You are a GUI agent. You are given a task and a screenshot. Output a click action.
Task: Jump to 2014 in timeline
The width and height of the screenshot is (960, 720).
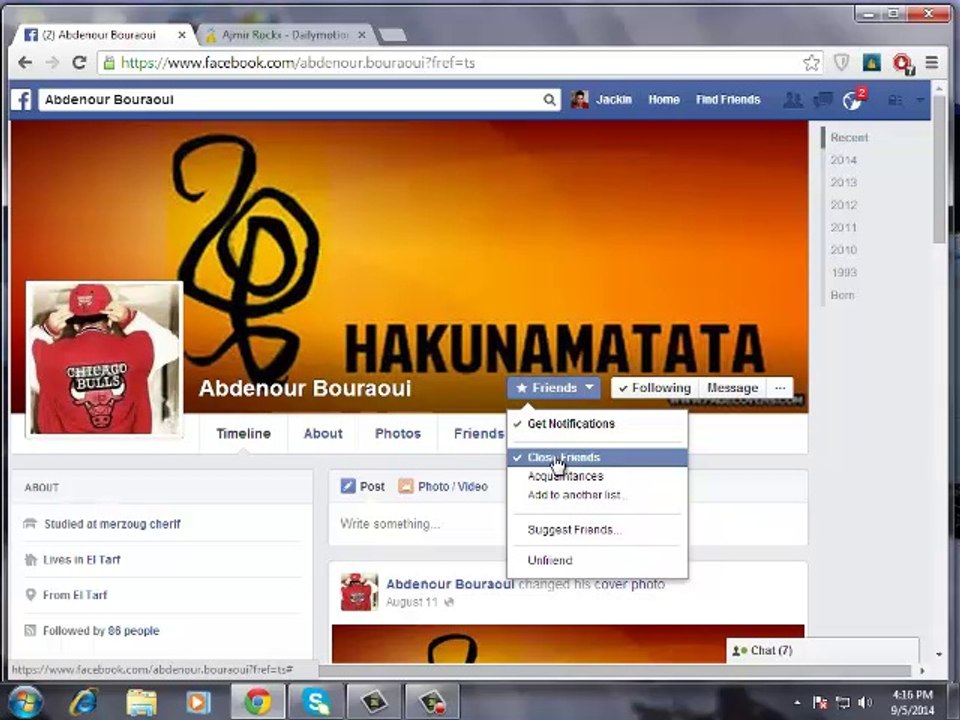[x=843, y=160]
